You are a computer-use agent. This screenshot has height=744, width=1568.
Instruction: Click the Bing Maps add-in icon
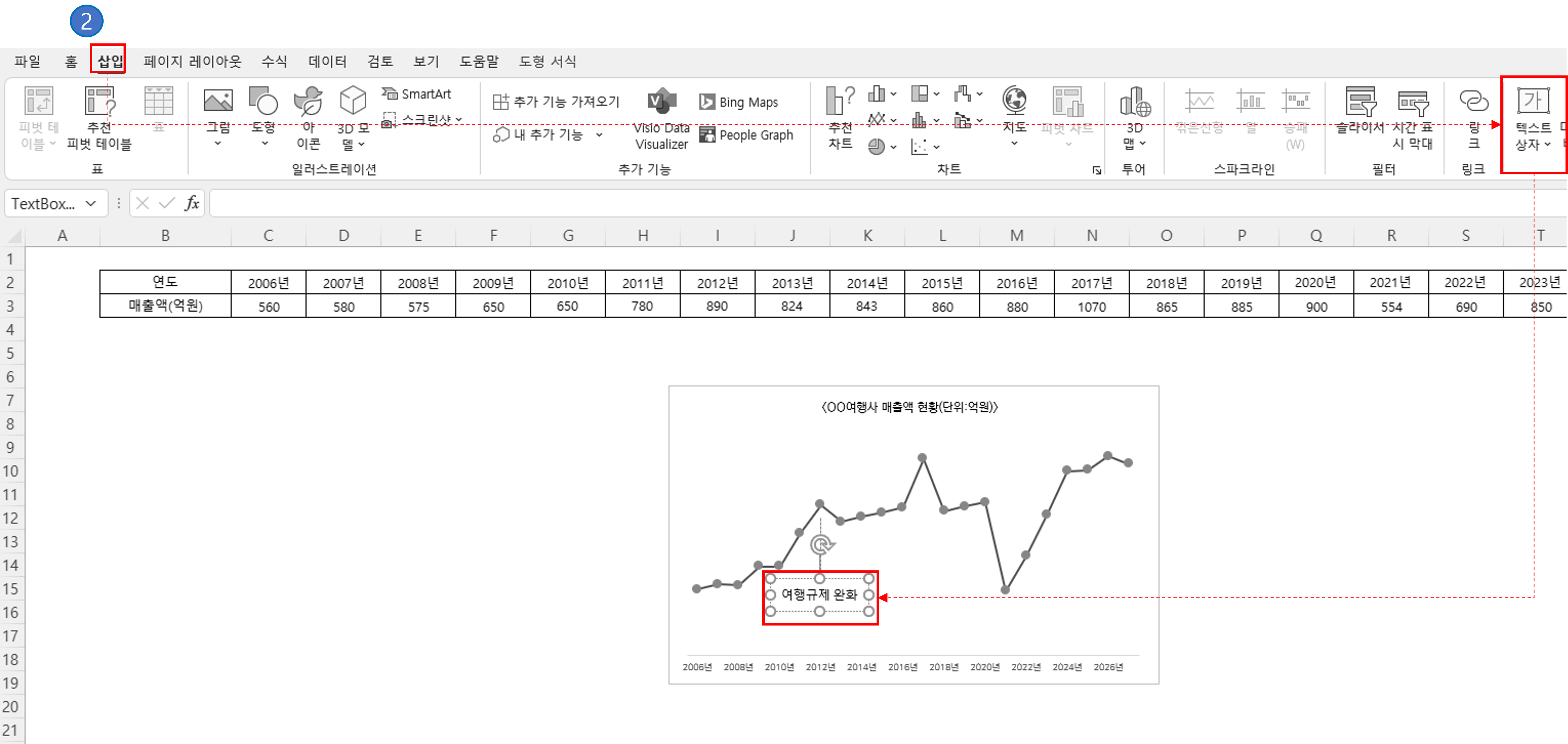739,102
